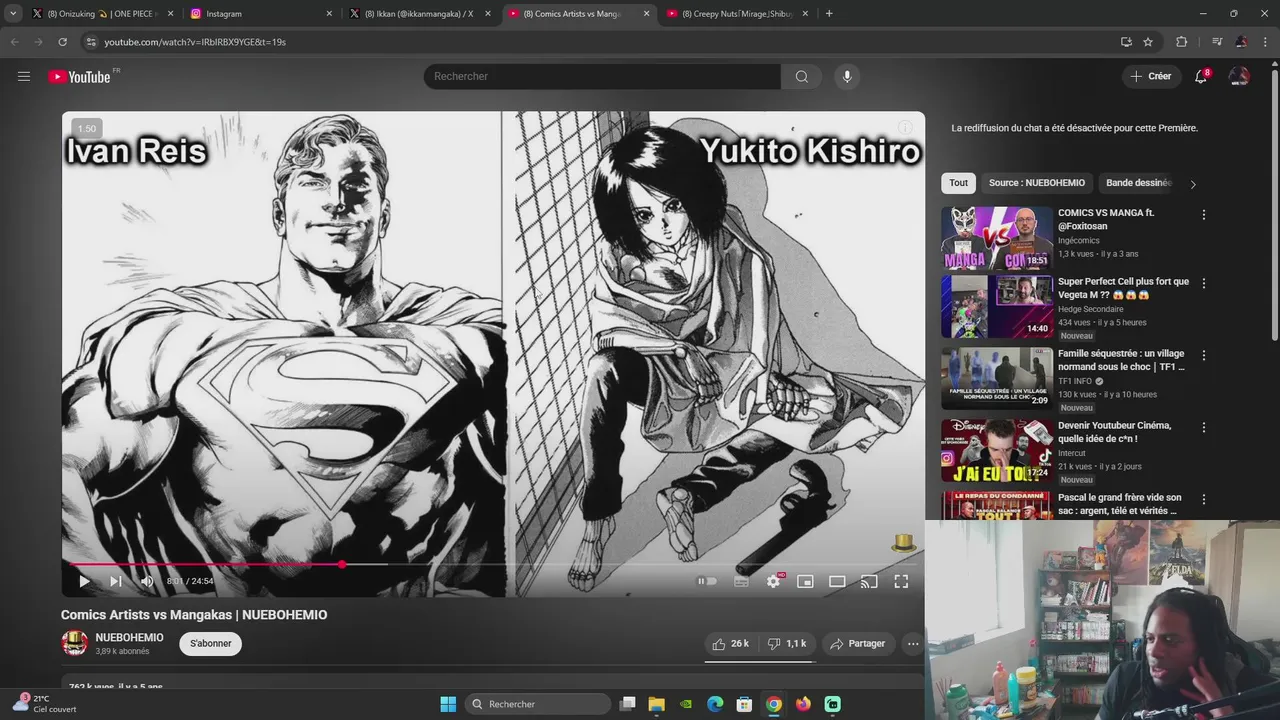
Task: Open Super Perfect Cell video title
Action: [x=1124, y=288]
